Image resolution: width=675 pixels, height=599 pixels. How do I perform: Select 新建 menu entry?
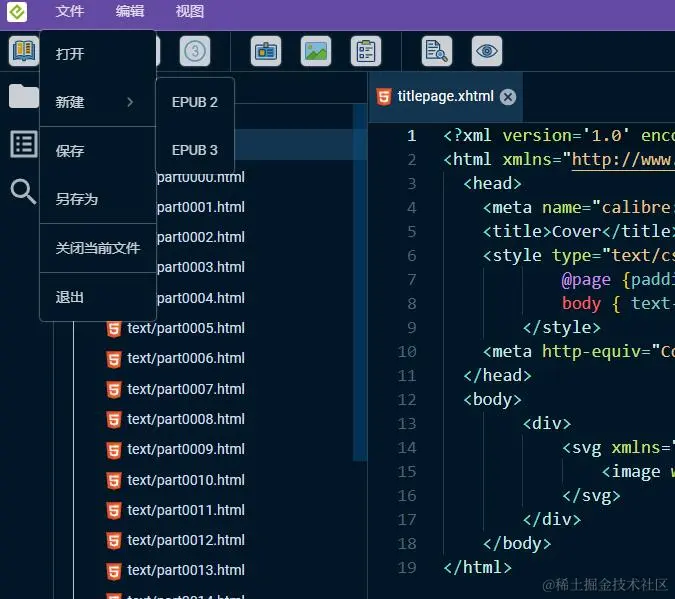(x=98, y=102)
